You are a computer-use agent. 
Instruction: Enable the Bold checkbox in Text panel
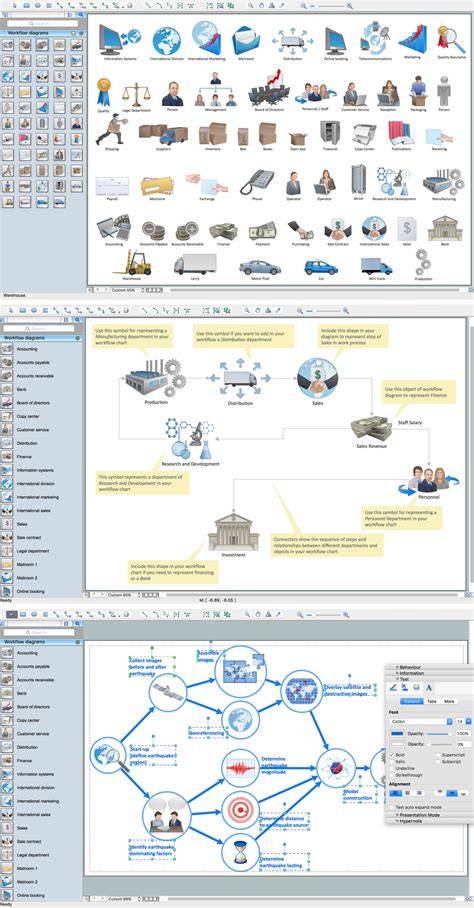pyautogui.click(x=392, y=755)
